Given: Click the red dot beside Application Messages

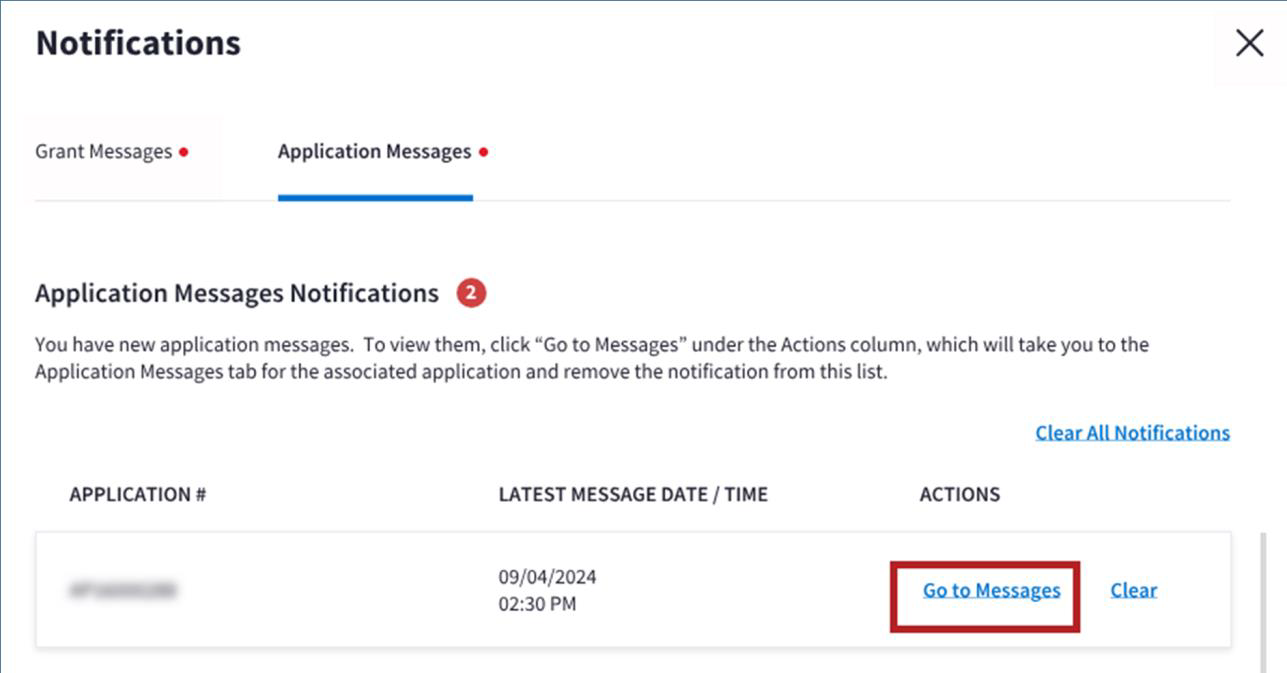Looking at the screenshot, I should click(483, 153).
